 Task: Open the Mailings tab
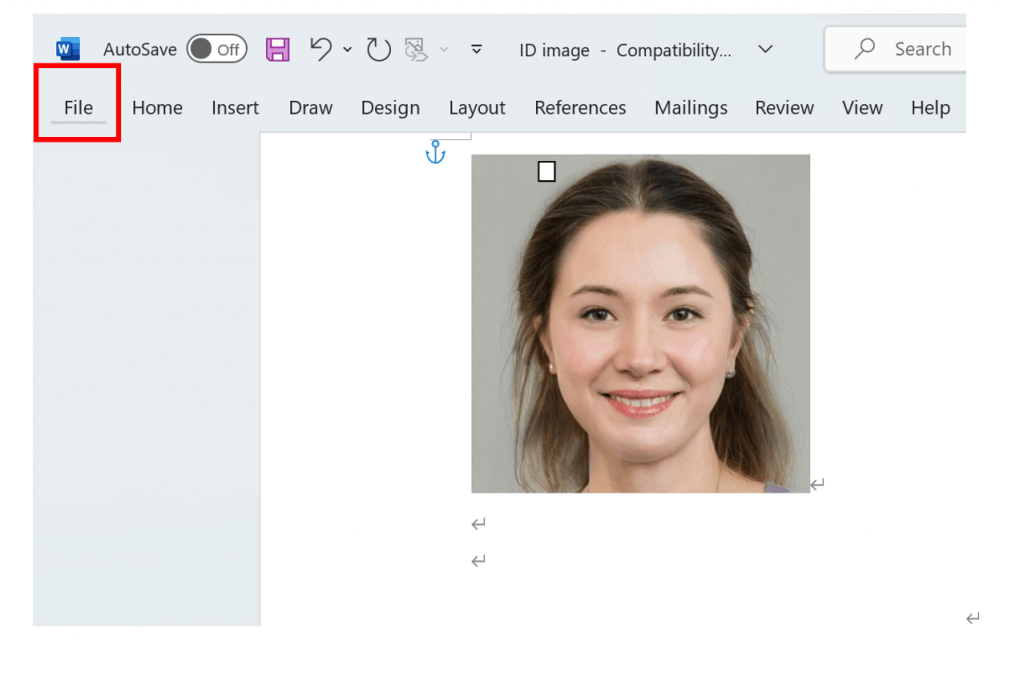click(x=691, y=108)
